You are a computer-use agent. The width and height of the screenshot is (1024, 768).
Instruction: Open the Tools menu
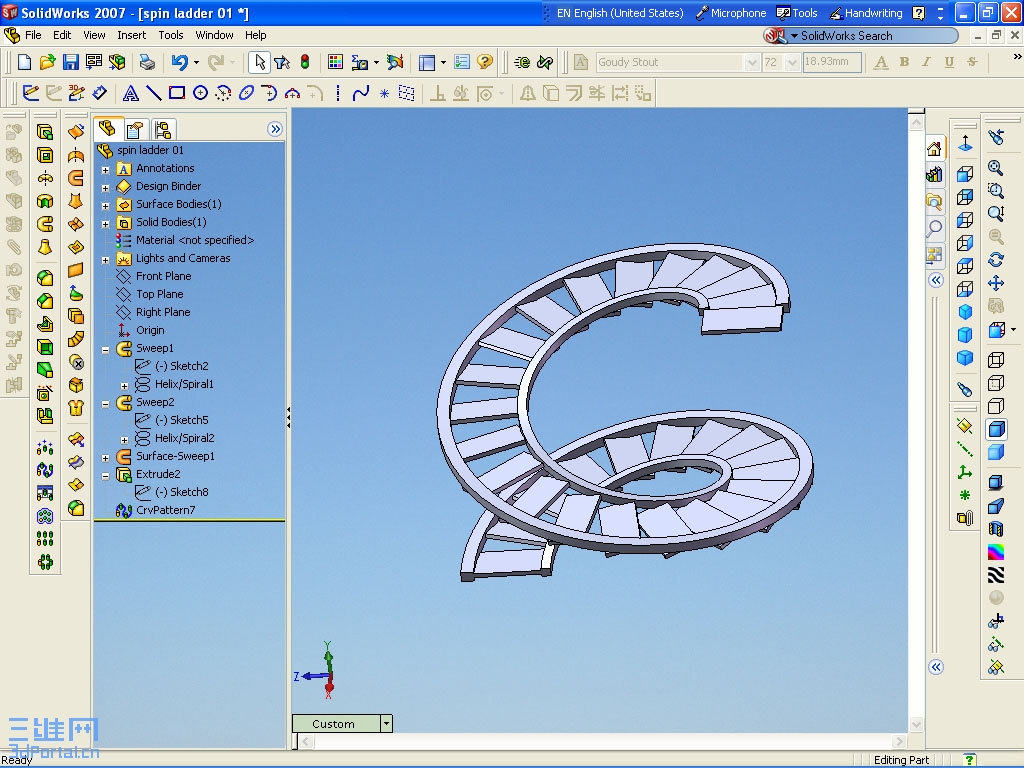click(x=170, y=35)
